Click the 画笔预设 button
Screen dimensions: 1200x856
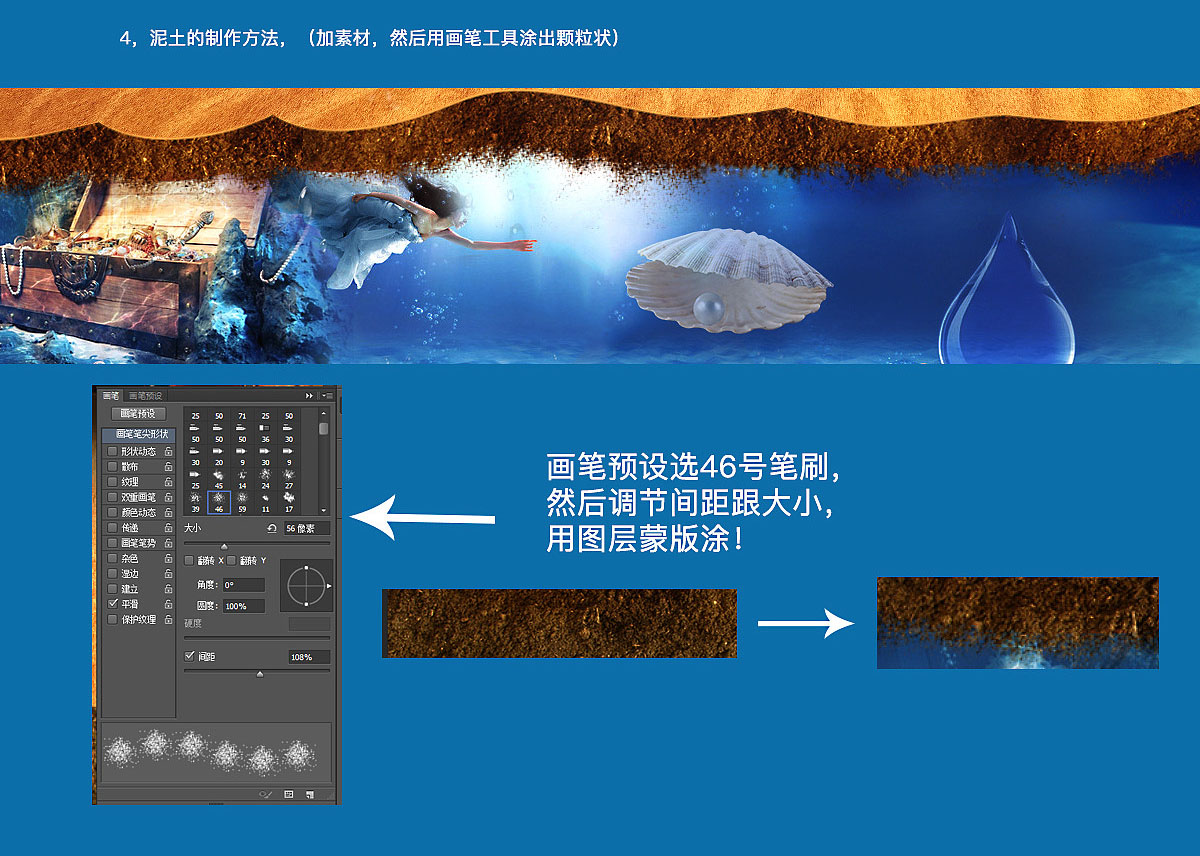138,414
